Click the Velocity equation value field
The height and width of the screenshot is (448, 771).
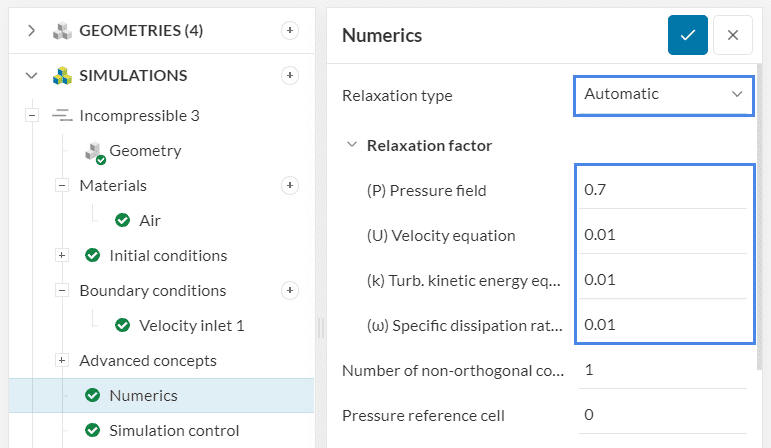pos(664,235)
